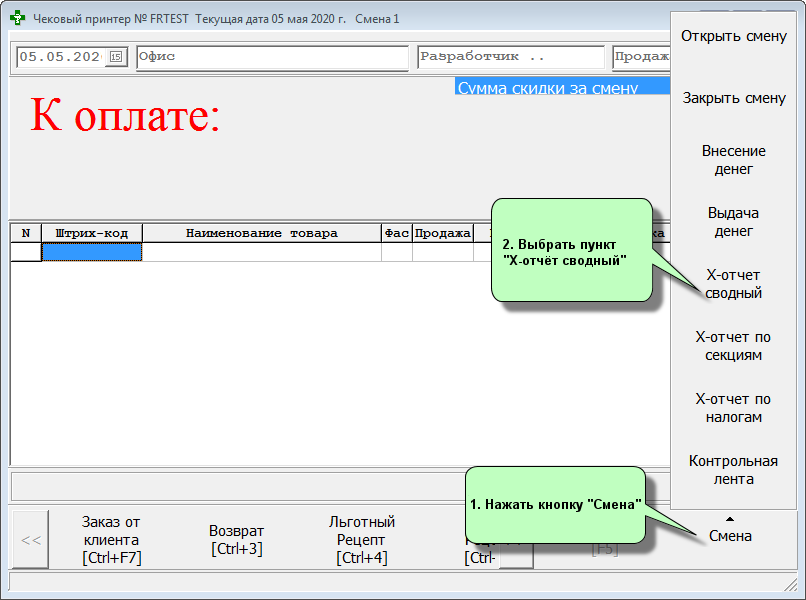Select 'Открыть смену' from the shift menu

click(734, 37)
